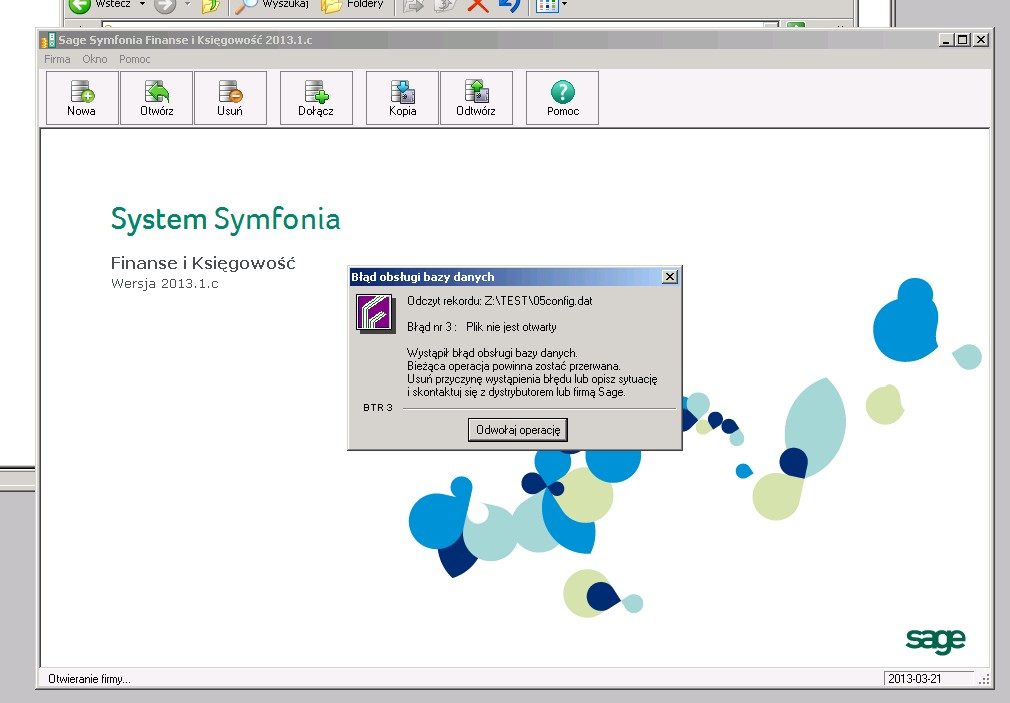The width and height of the screenshot is (1010, 703).
Task: Click the red X delete icon in Explorer
Action: [x=478, y=5]
